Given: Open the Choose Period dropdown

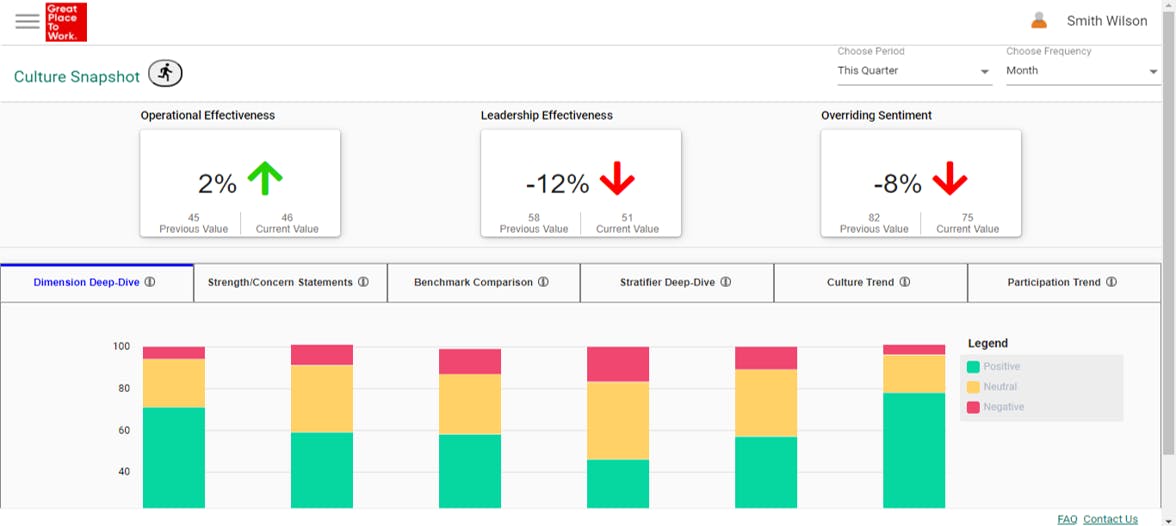Looking at the screenshot, I should tap(914, 71).
